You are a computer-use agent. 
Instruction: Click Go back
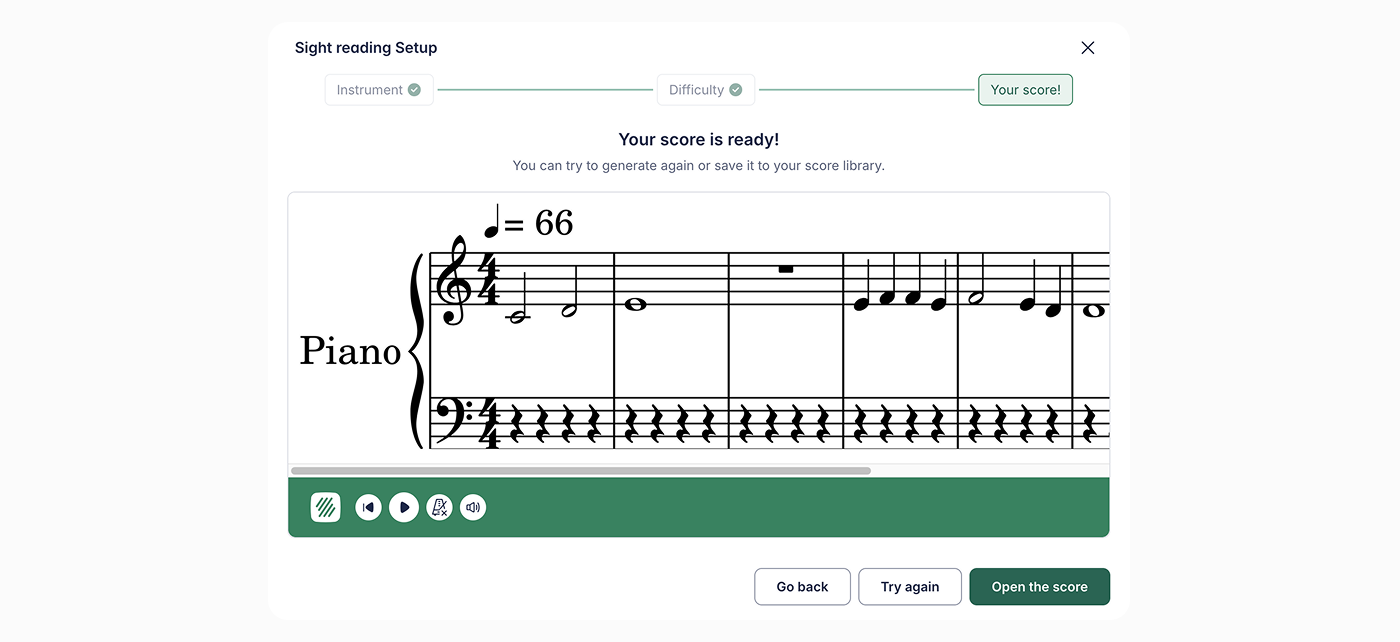pyautogui.click(x=802, y=586)
